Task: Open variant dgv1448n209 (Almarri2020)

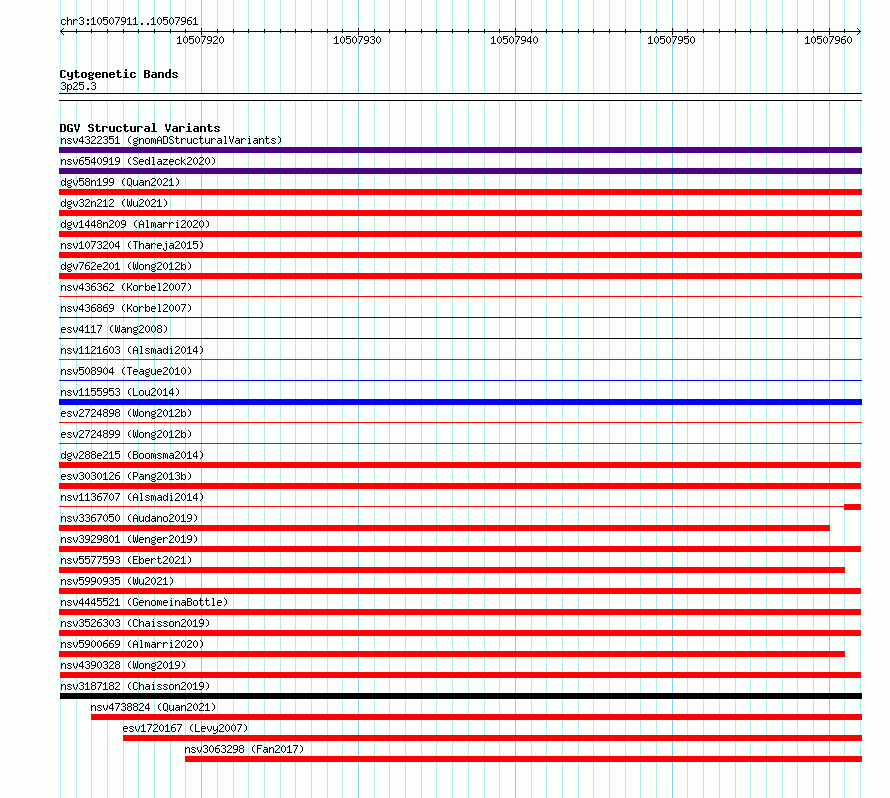Action: tap(135, 224)
